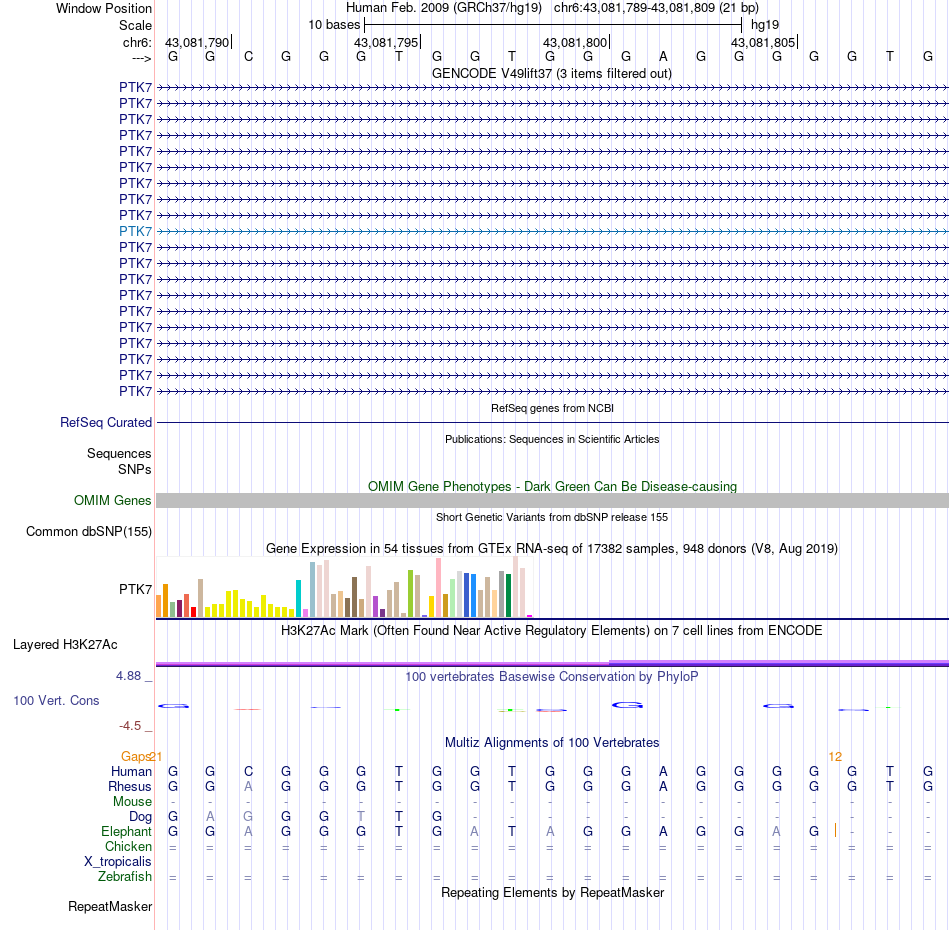The width and height of the screenshot is (950, 930).
Task: Click the 43,081,805 position marker
Action: tap(763, 42)
